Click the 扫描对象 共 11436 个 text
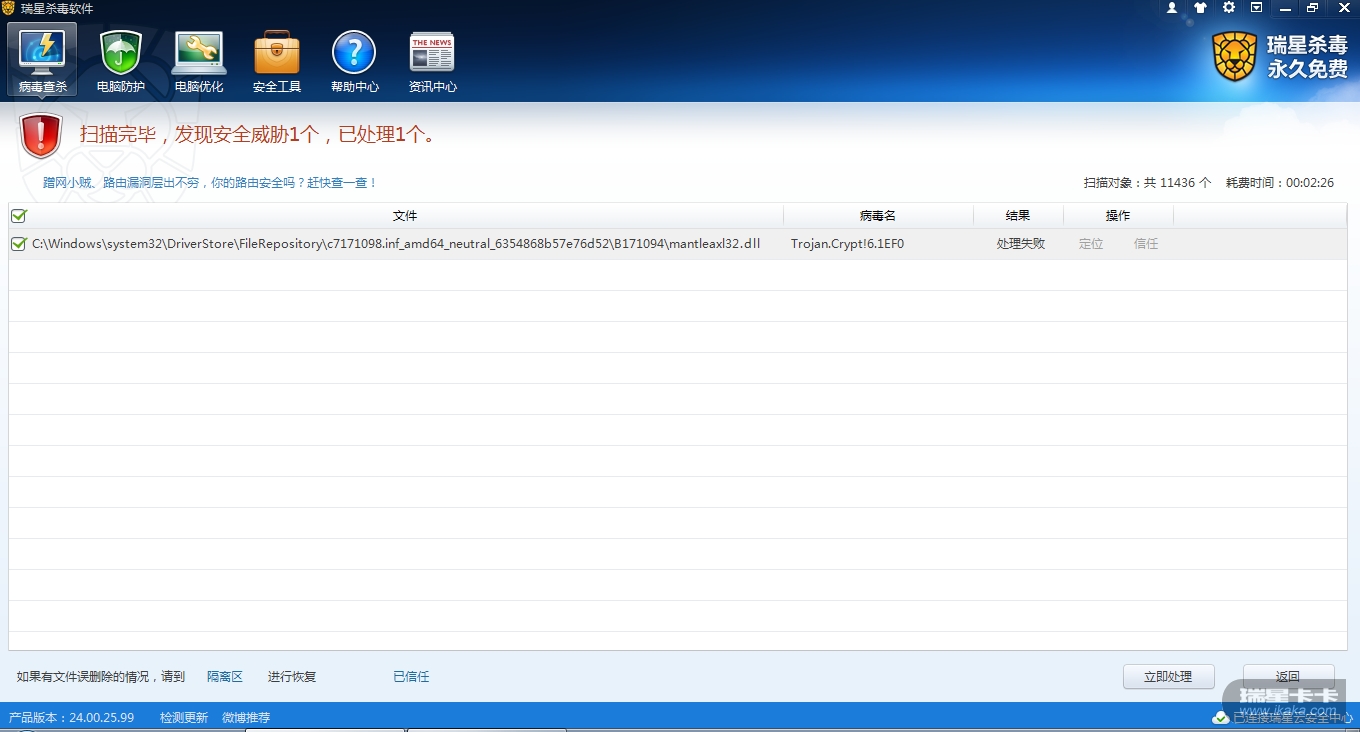 (x=1147, y=183)
